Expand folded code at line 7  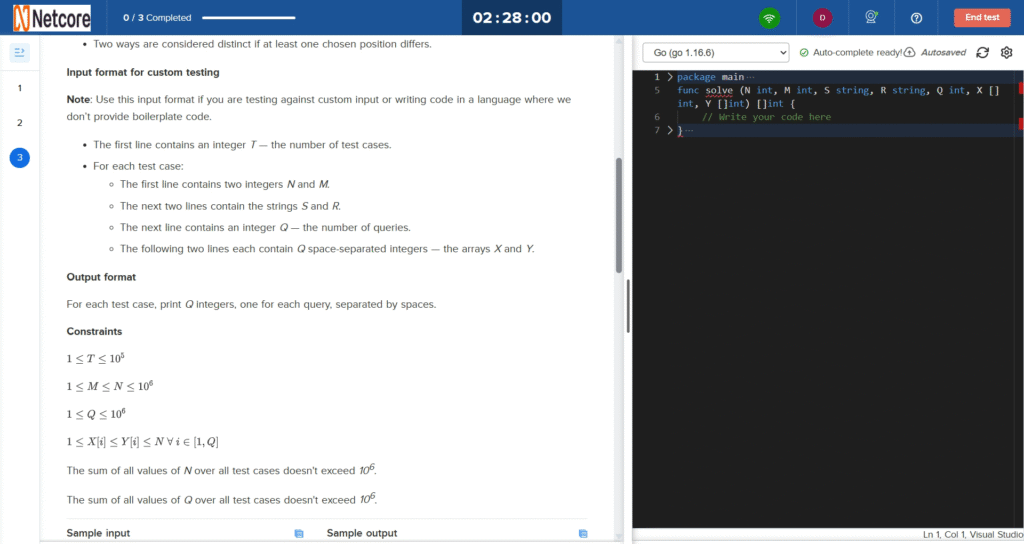point(669,130)
